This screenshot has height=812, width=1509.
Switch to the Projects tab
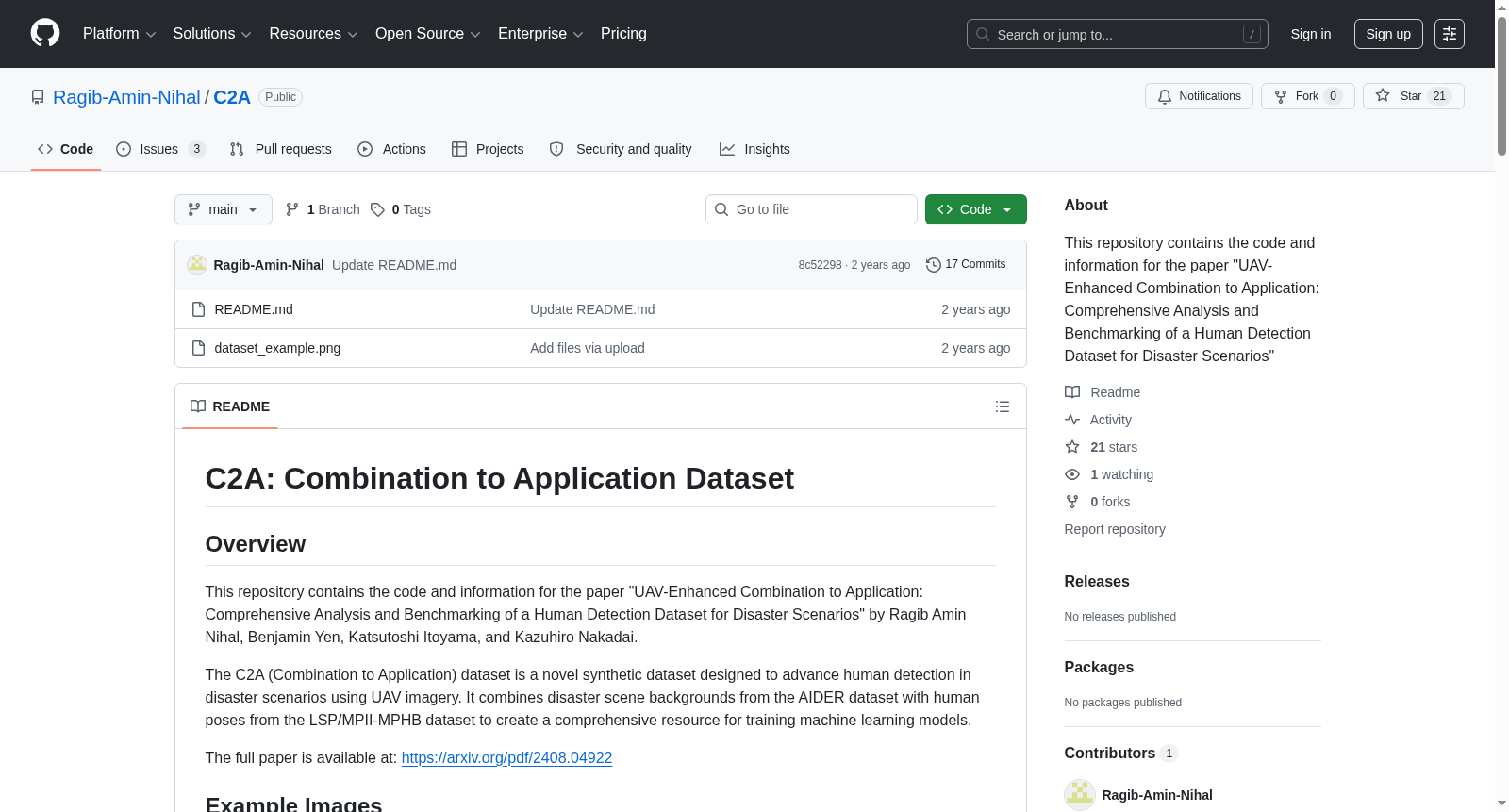(x=488, y=149)
